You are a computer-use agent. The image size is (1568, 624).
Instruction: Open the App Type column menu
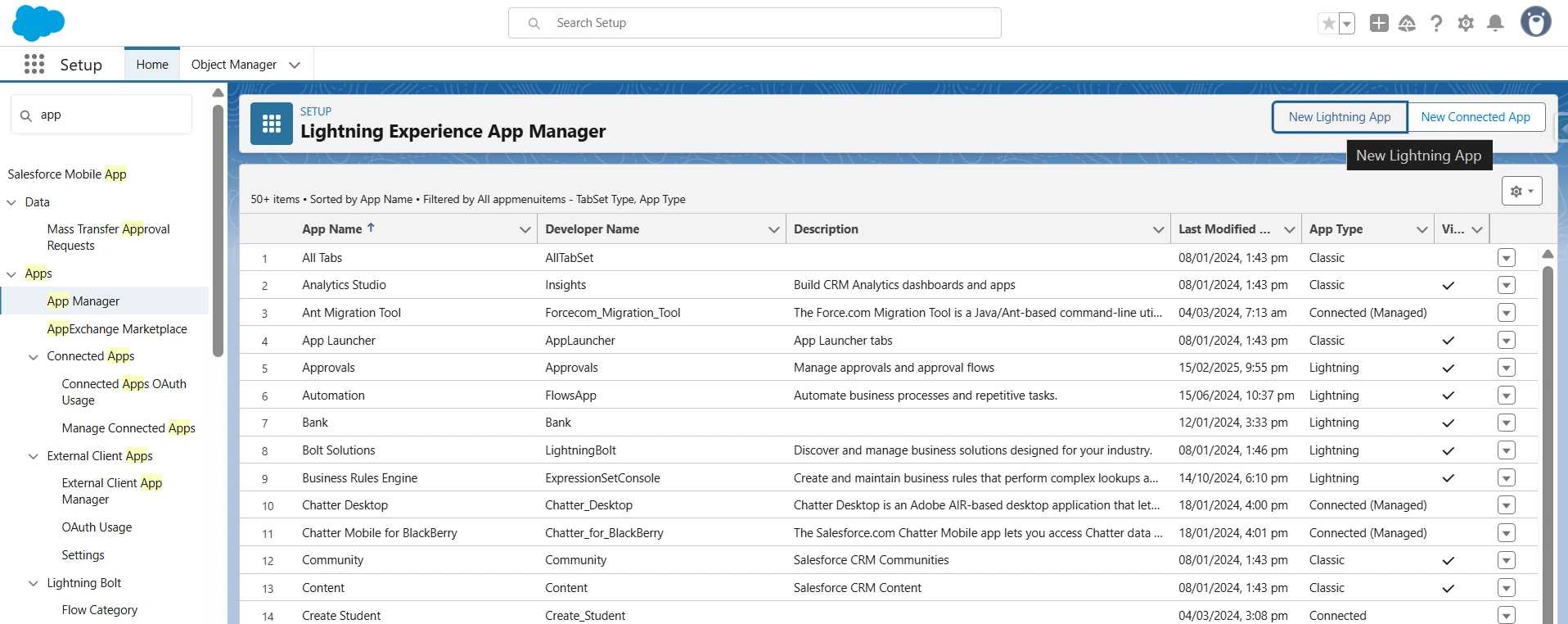click(x=1422, y=229)
